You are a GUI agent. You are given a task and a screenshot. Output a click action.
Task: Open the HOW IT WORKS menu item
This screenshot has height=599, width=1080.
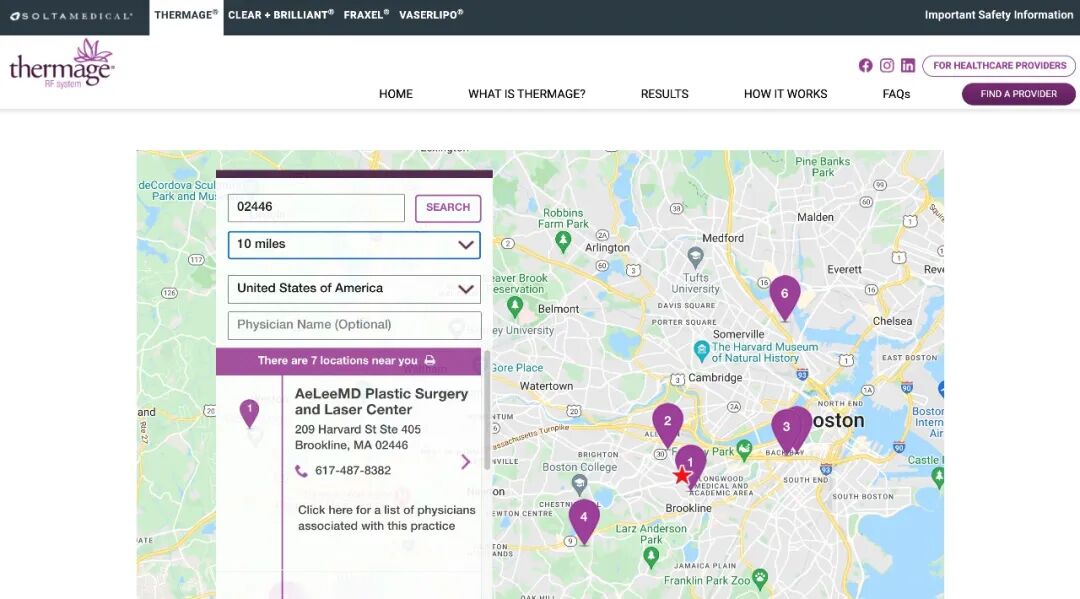tap(786, 94)
